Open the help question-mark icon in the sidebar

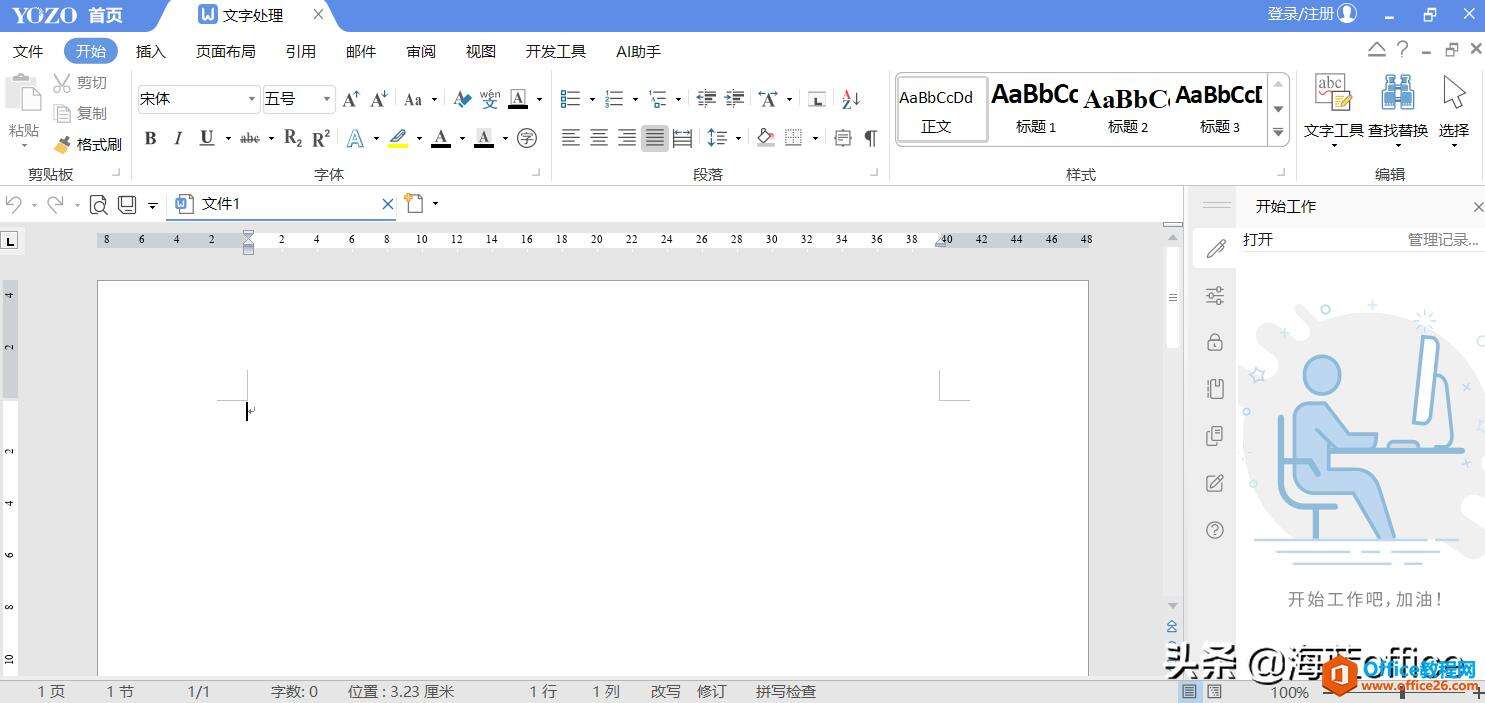pos(1215,530)
